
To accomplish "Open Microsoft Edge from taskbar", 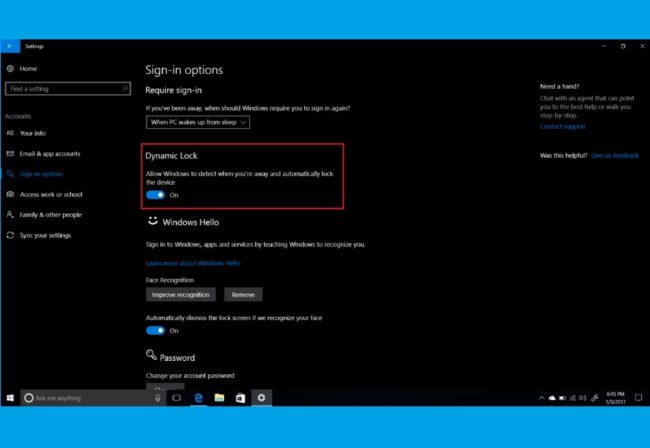I will (199, 398).
